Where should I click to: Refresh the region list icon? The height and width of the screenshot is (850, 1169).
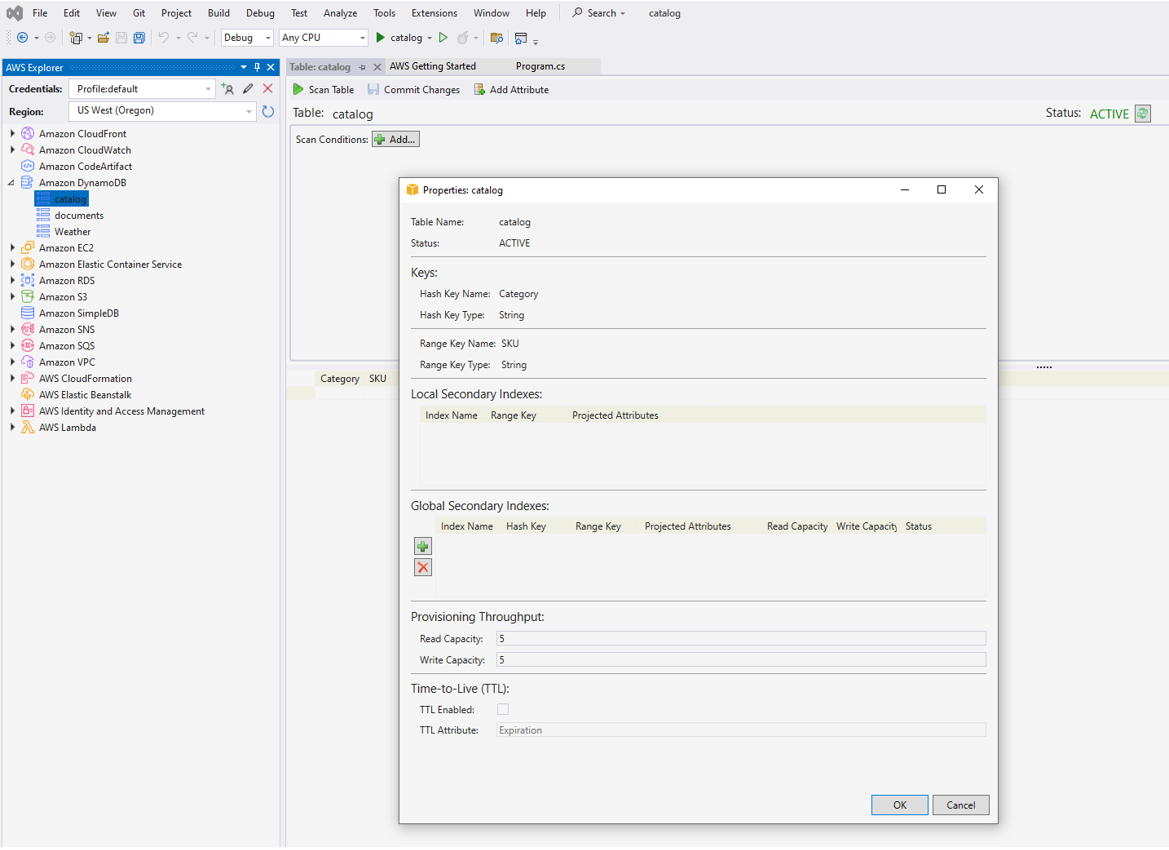coord(268,111)
